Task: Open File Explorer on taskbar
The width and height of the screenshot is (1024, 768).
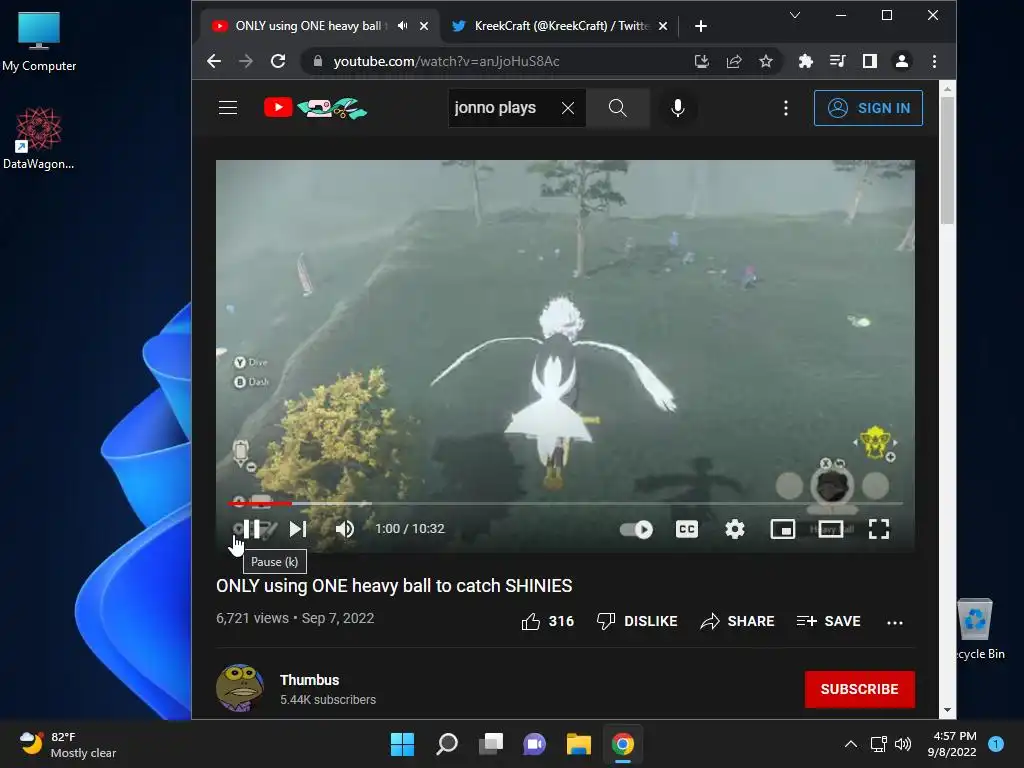Action: (x=579, y=744)
